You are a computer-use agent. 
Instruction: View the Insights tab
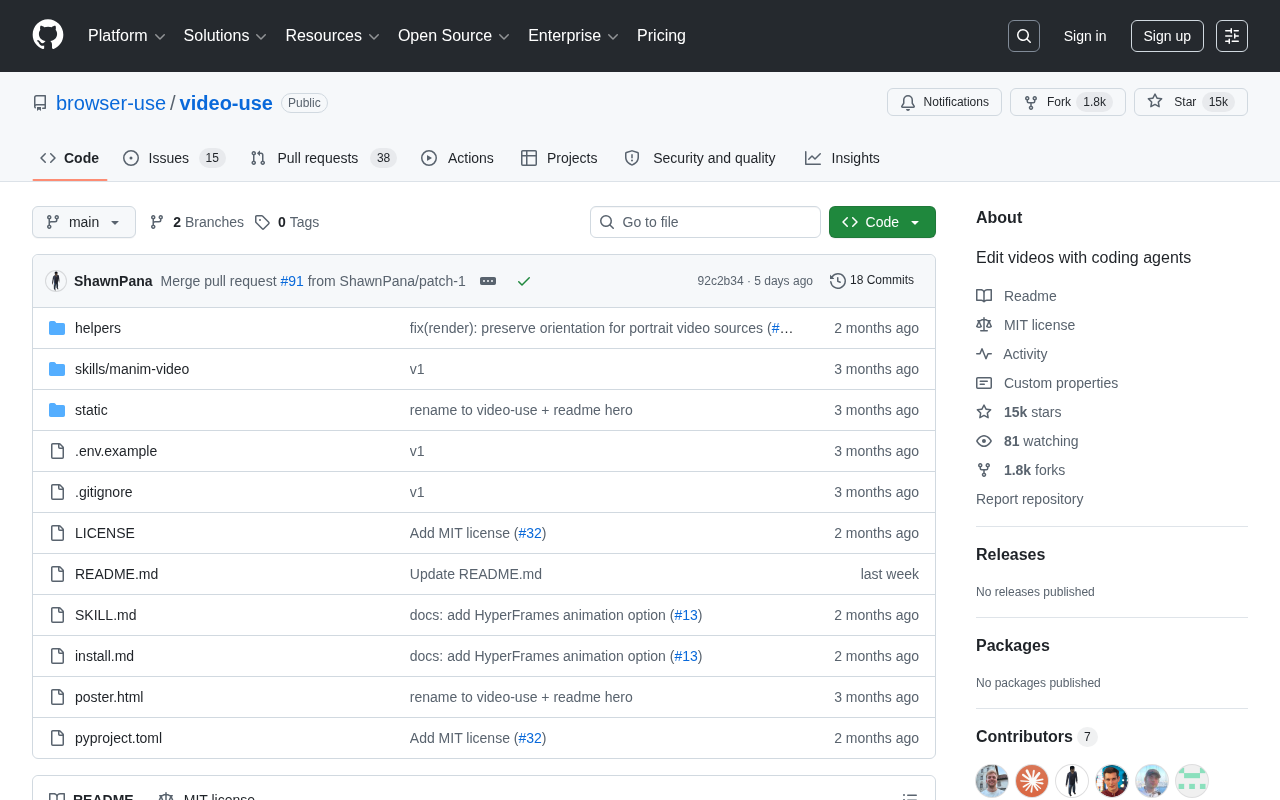[x=842, y=158]
